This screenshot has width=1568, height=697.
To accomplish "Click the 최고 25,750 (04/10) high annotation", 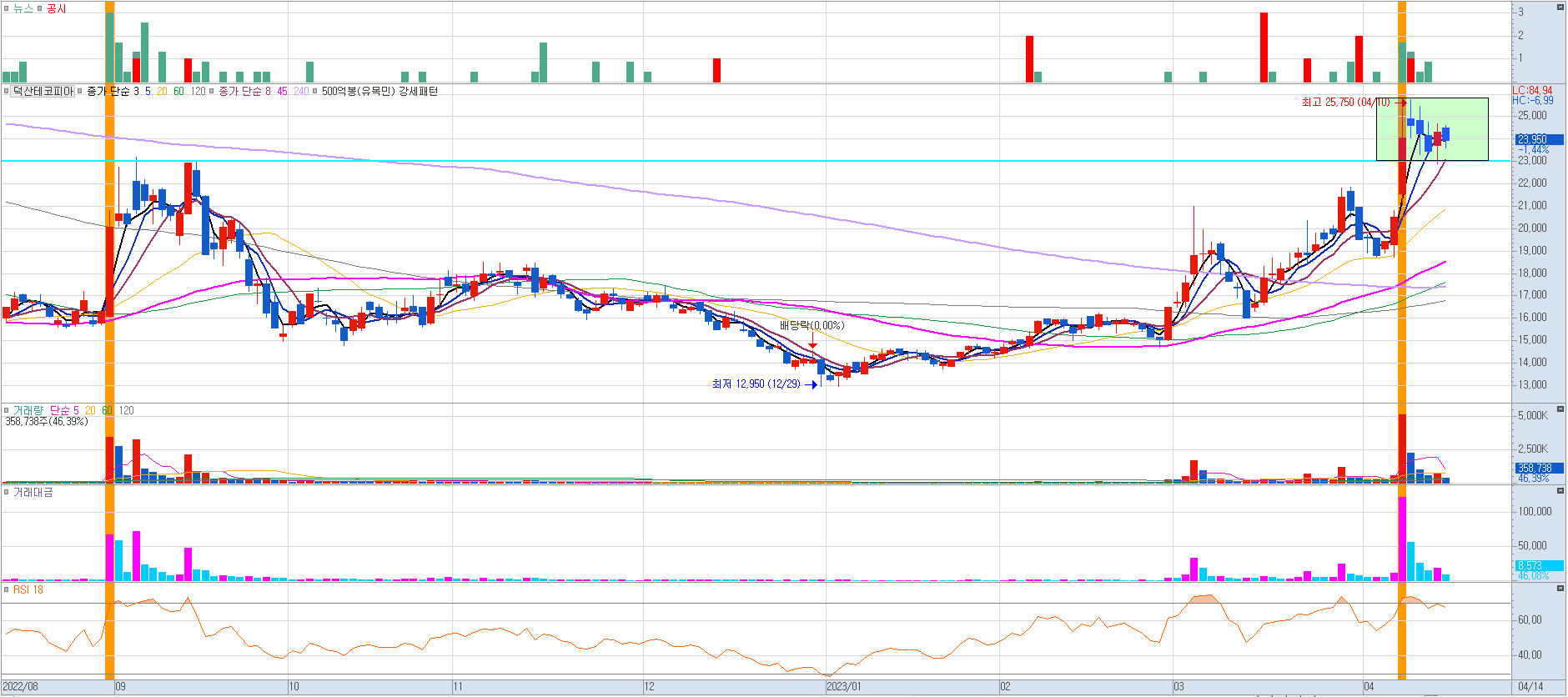I will pos(1346,103).
